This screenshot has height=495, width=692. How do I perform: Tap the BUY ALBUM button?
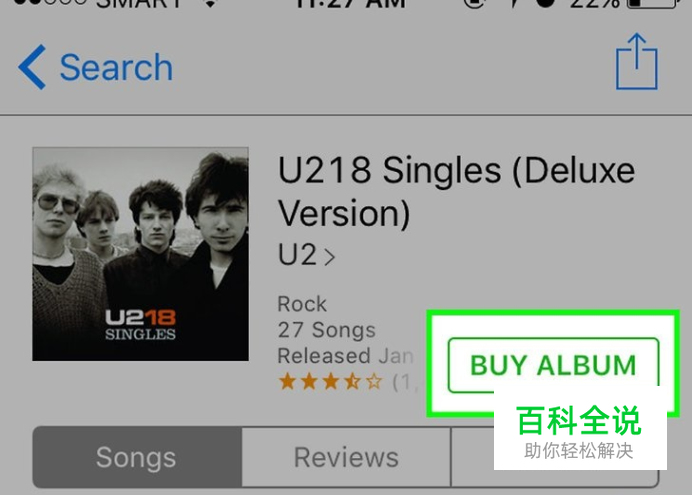click(x=553, y=365)
